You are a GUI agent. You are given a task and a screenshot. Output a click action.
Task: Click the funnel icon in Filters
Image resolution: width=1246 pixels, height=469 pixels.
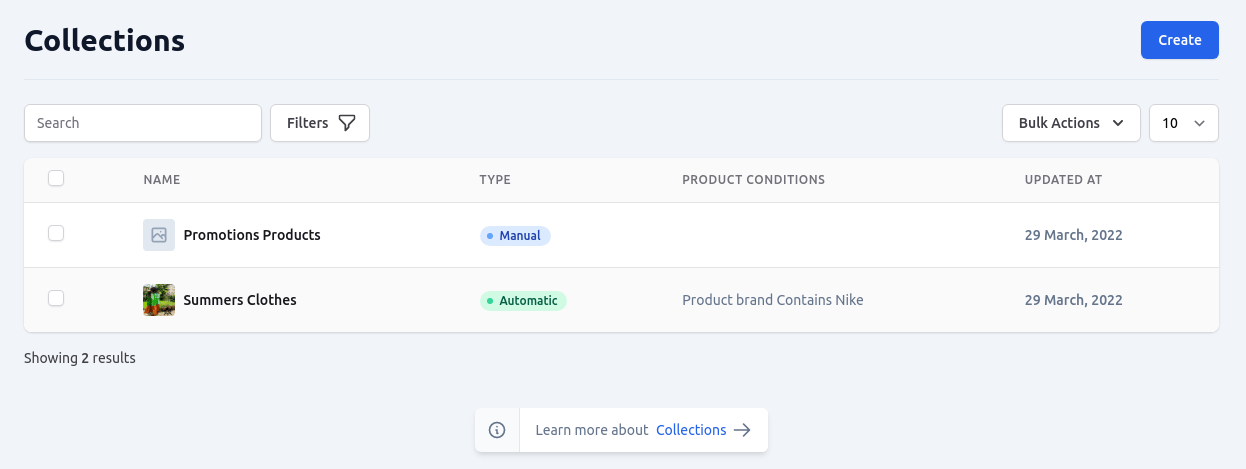coord(347,123)
